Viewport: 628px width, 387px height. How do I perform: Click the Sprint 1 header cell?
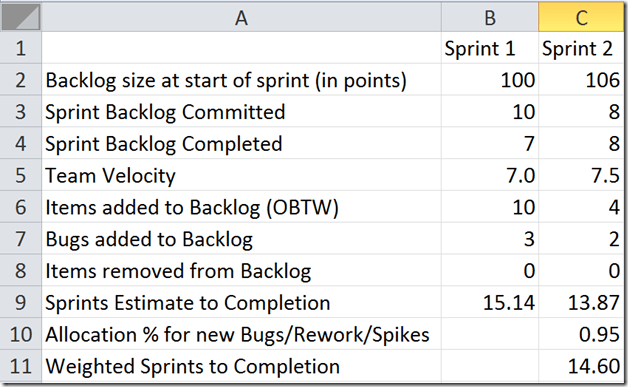coord(490,48)
